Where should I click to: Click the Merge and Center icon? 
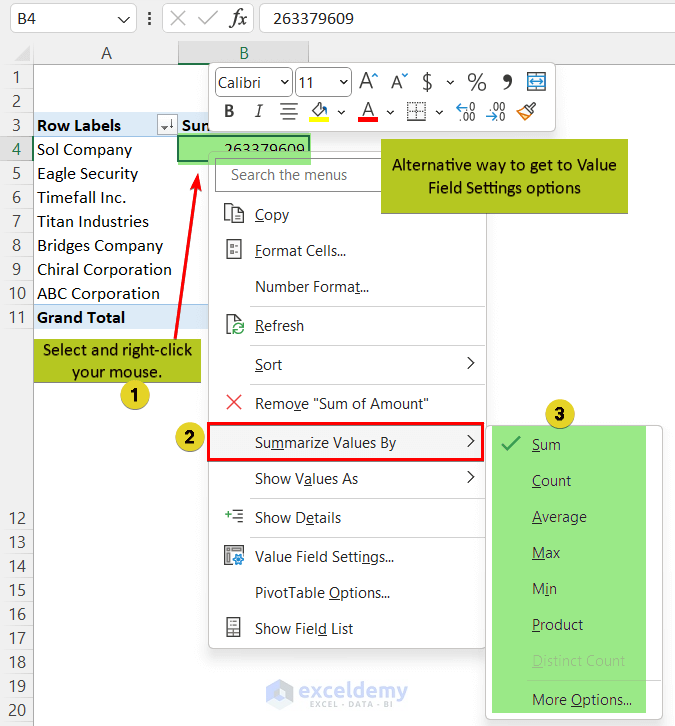tap(537, 81)
